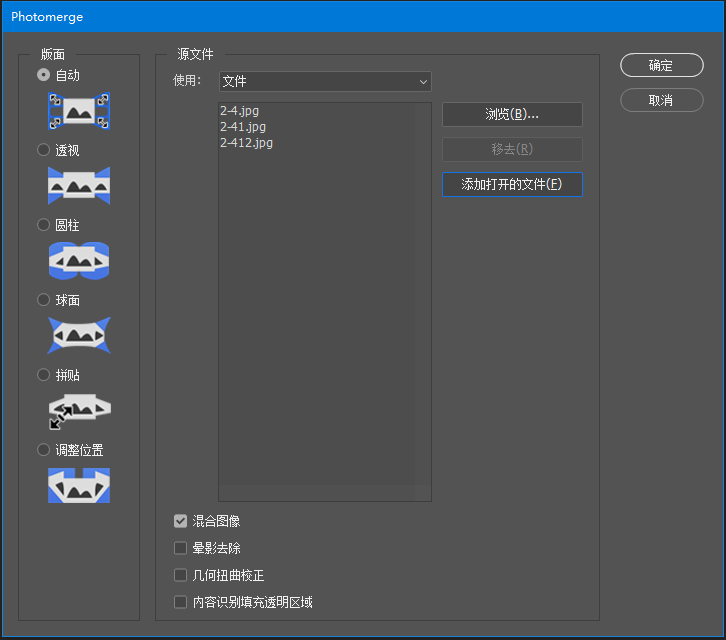Viewport: 726px width, 640px height.
Task: Cancel with the 取消 button
Action: (x=662, y=100)
